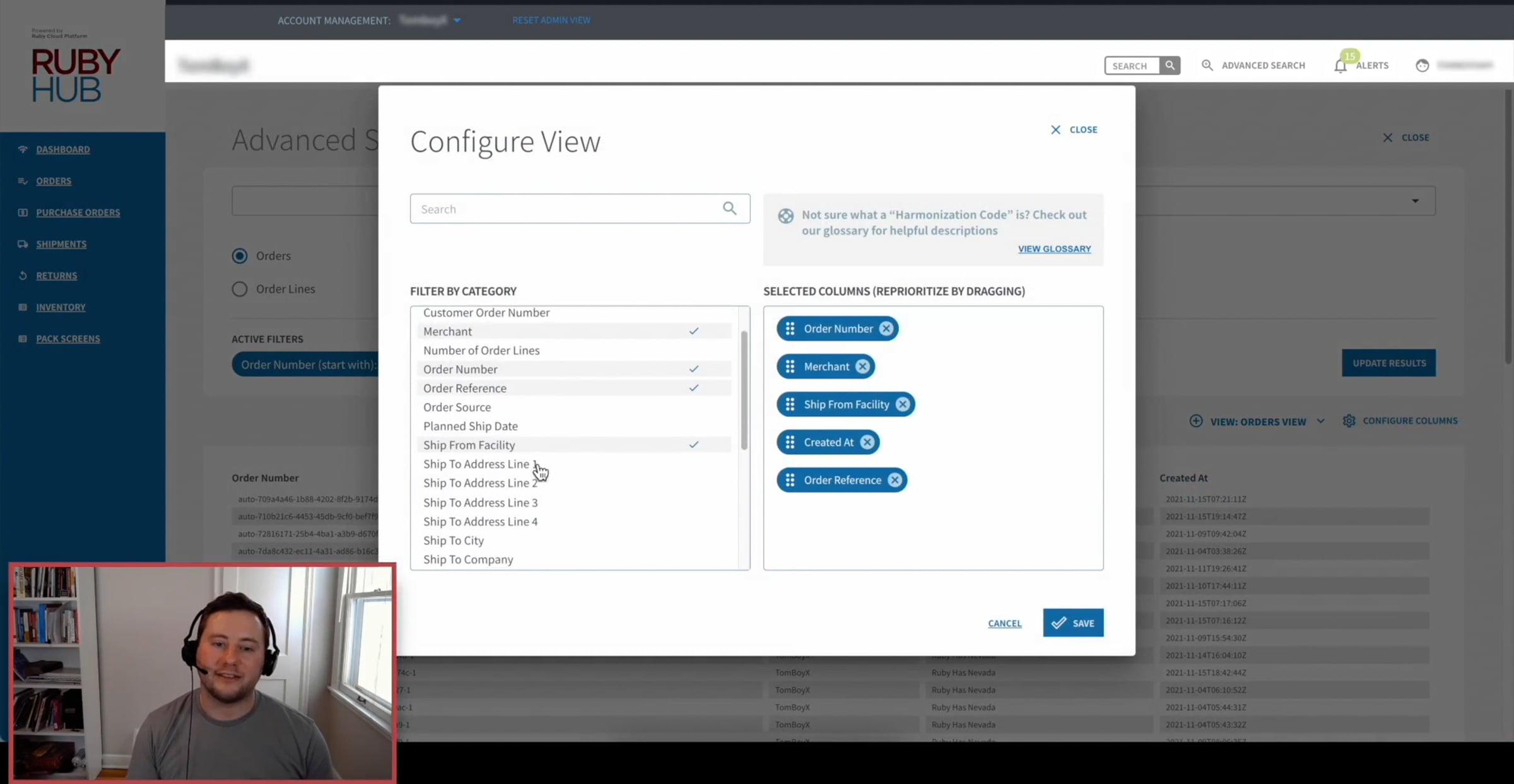Open Returns in the sidebar

[x=57, y=276]
